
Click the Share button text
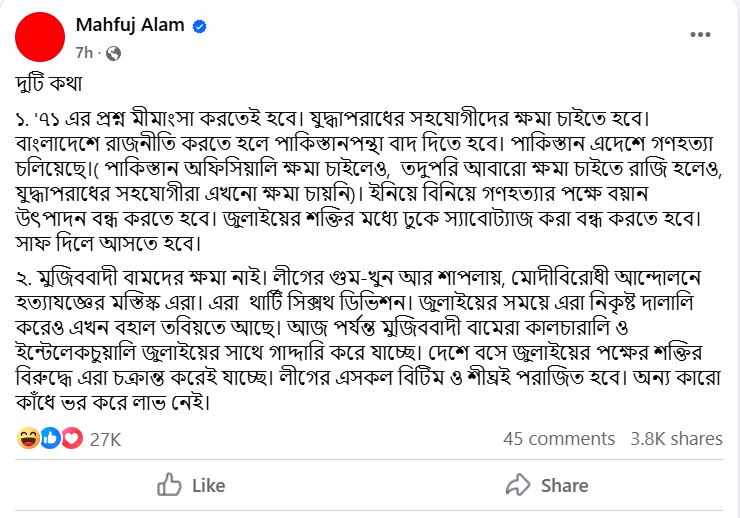564,485
